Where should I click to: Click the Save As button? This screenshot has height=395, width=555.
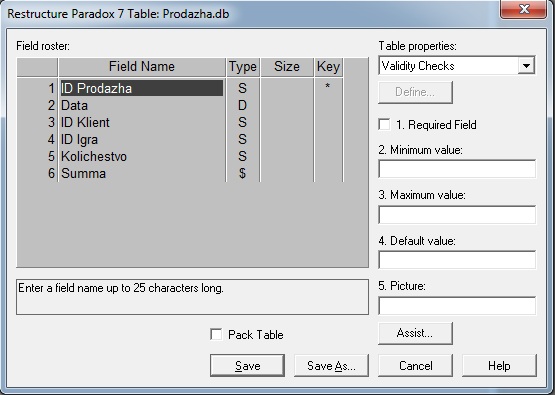click(331, 365)
